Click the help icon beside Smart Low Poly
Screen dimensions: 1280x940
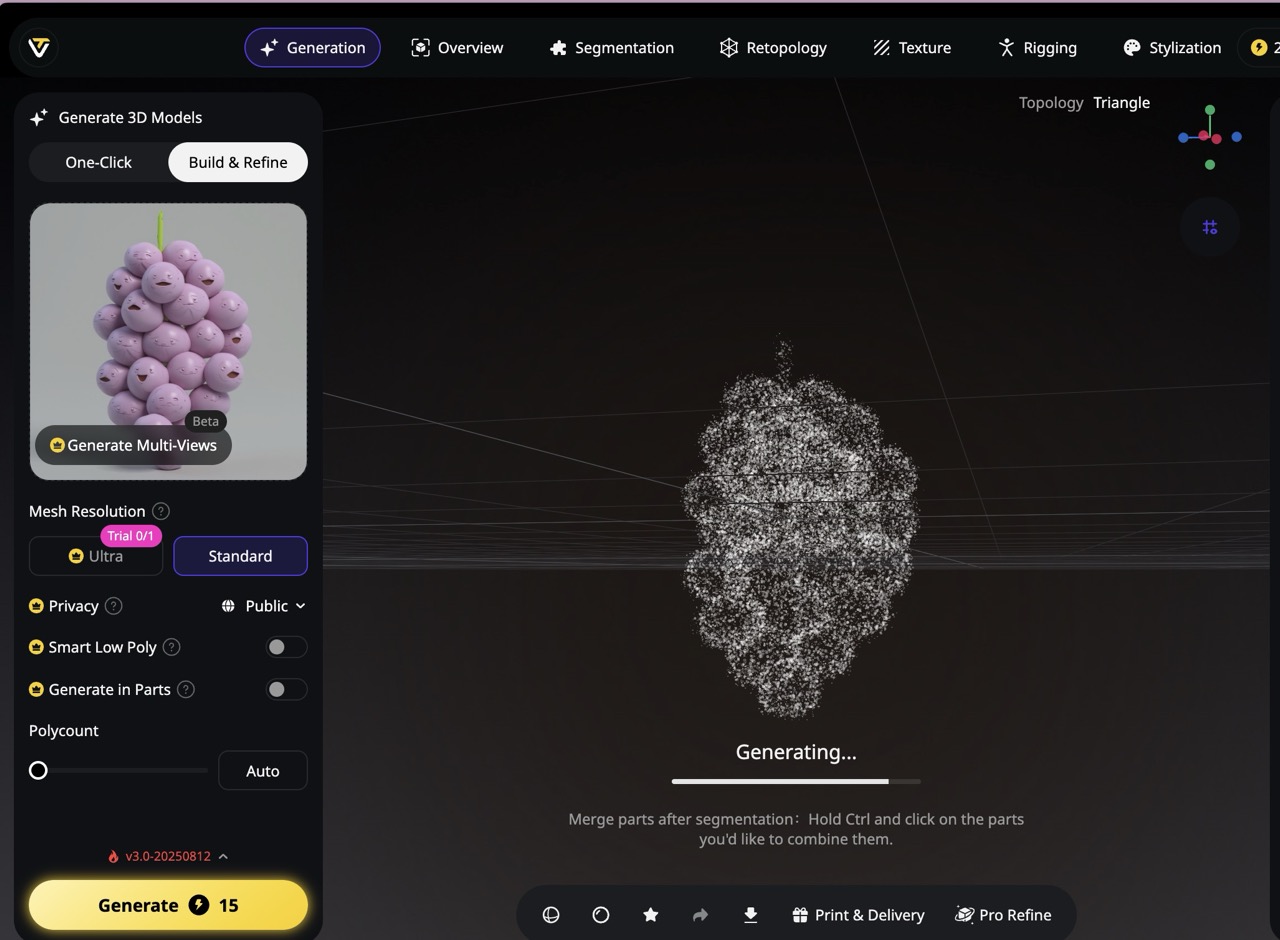coord(172,647)
